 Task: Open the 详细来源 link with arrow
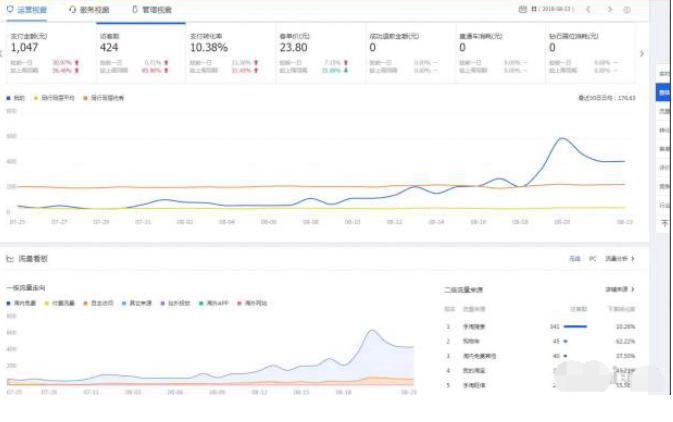coord(619,289)
